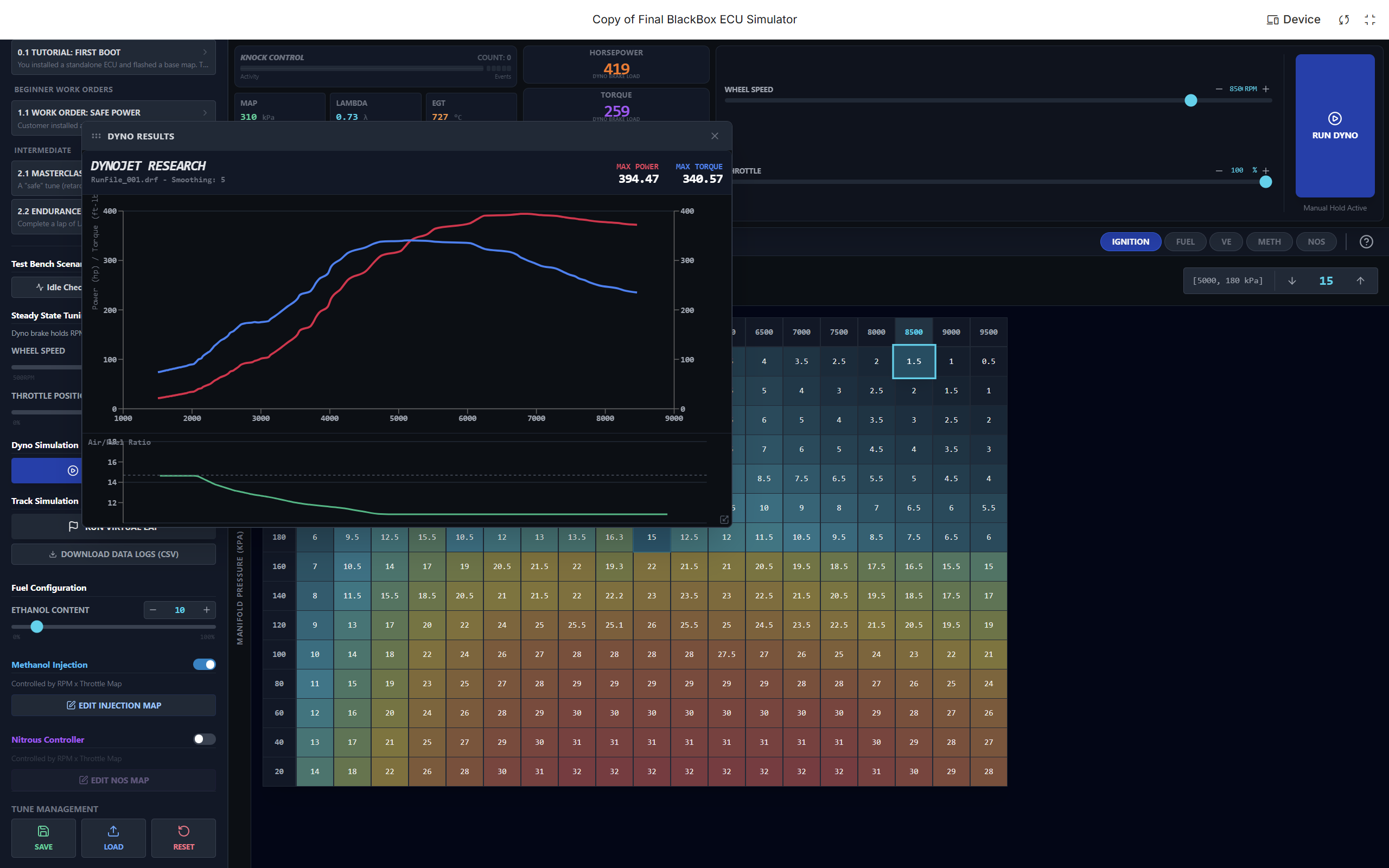1389x868 pixels.
Task: Click the up arrow to increase cell value
Action: (x=1360, y=280)
